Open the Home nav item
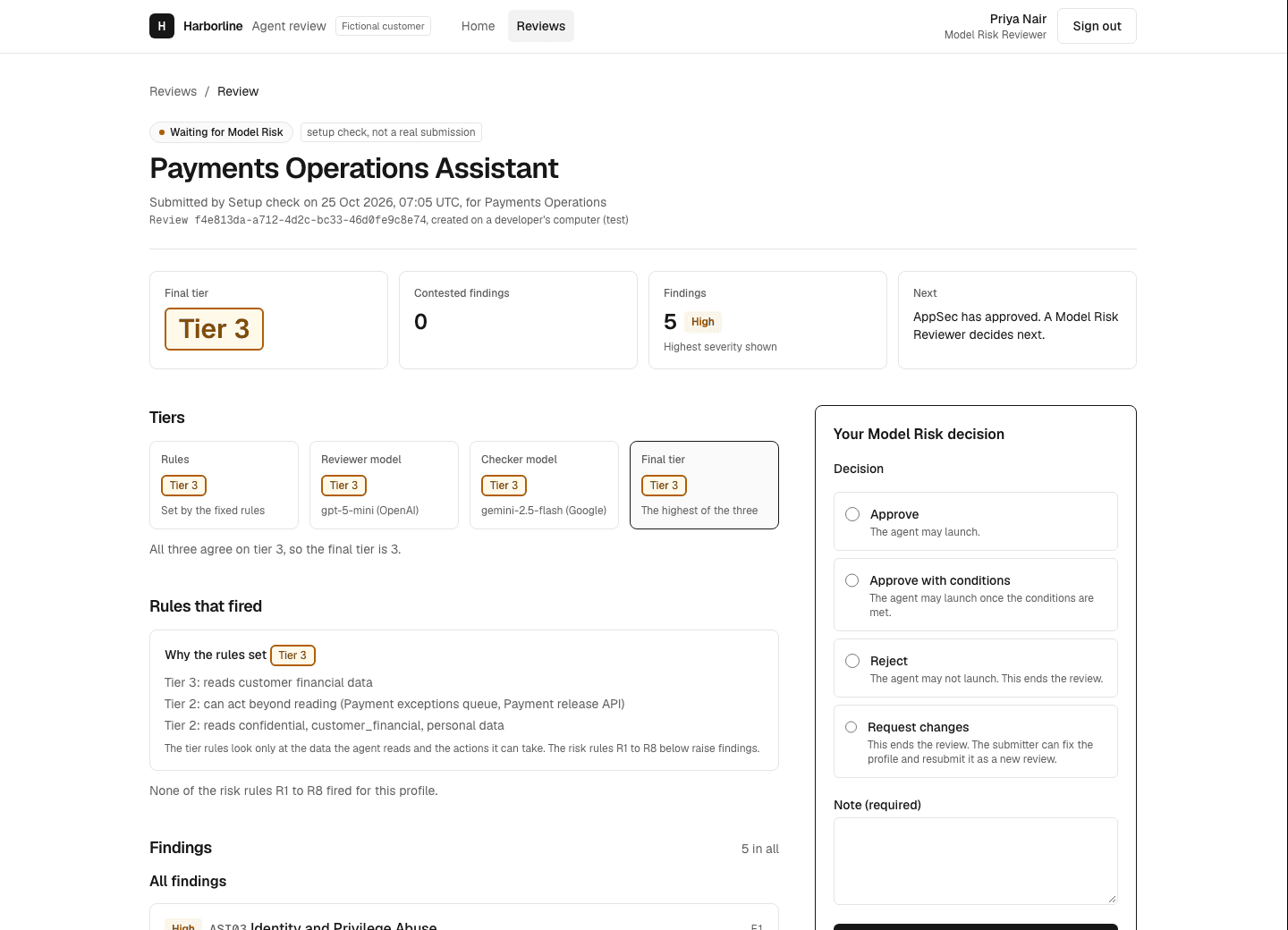Image resolution: width=1288 pixels, height=930 pixels. coord(478,26)
